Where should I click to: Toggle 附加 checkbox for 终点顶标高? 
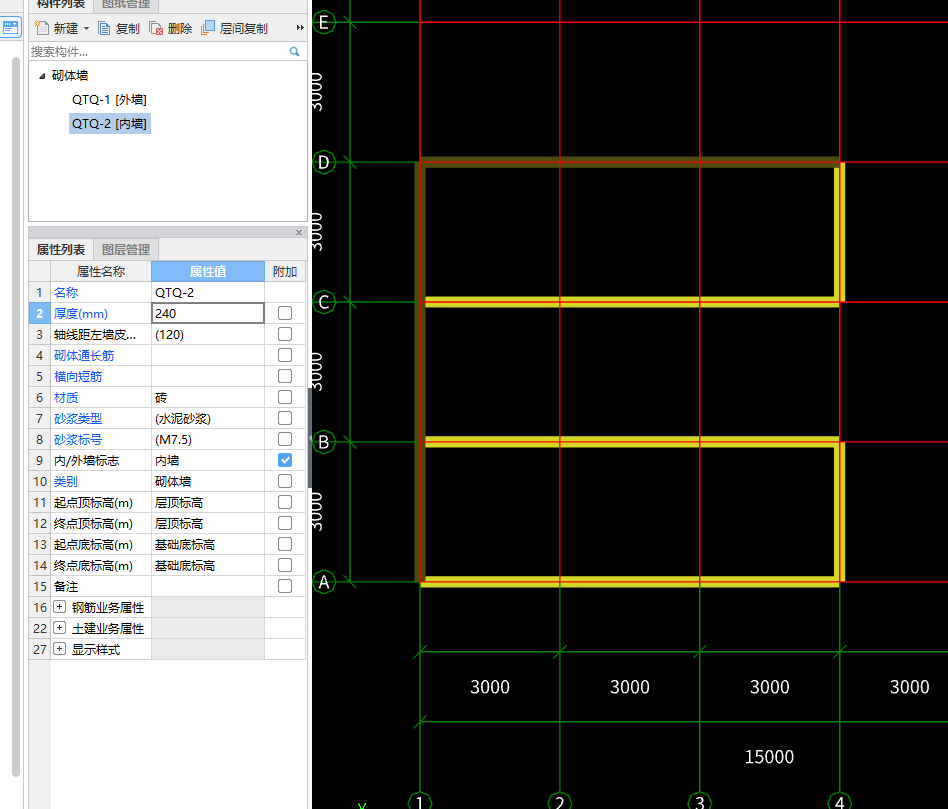point(285,524)
